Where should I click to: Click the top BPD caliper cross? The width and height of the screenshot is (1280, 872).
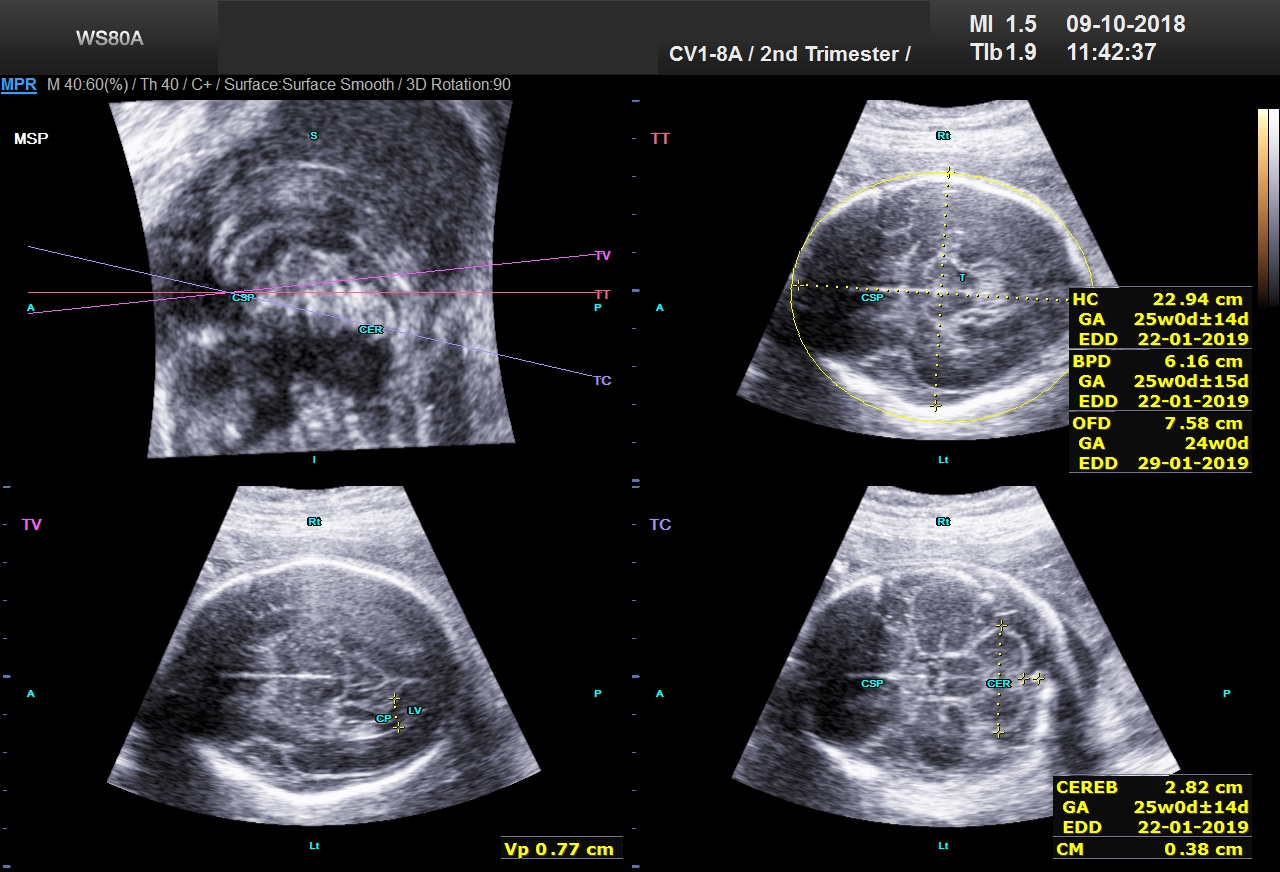(949, 173)
